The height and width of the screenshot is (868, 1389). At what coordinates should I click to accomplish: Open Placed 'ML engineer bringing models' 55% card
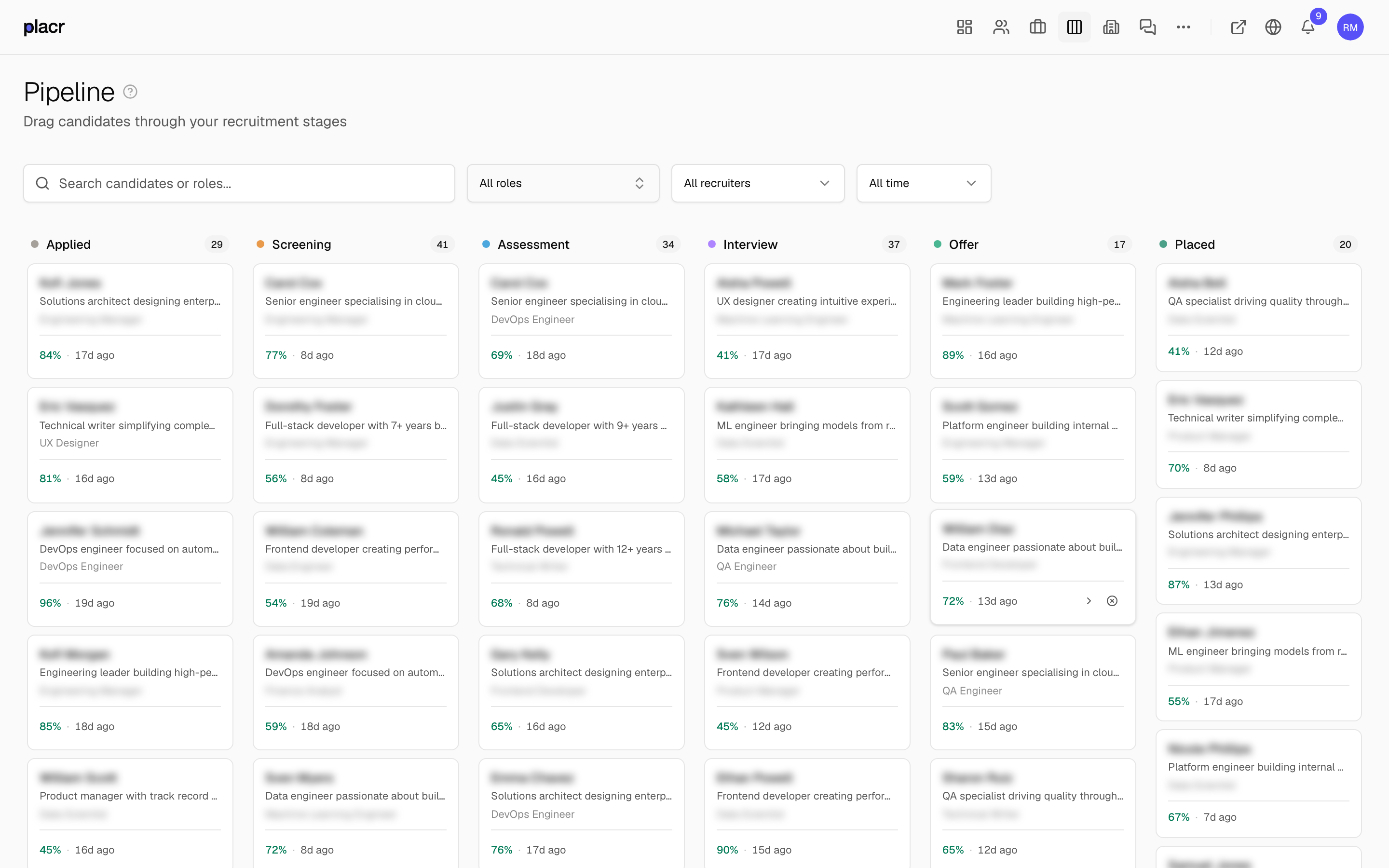click(1258, 667)
